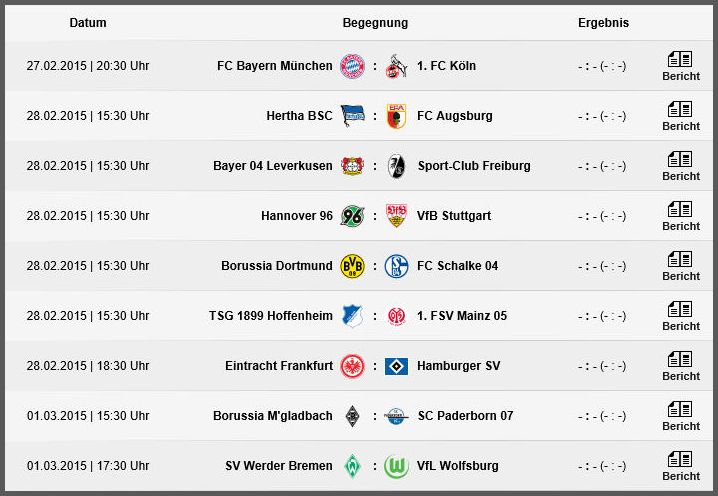
Task: Click the Hamburger SV diamond logo
Action: [x=396, y=366]
